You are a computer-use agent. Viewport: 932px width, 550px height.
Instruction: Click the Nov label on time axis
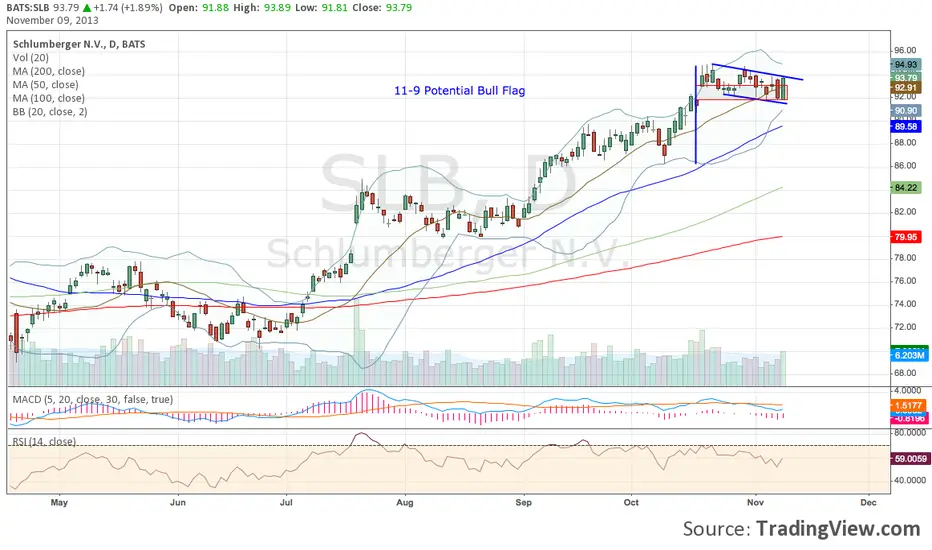click(755, 502)
